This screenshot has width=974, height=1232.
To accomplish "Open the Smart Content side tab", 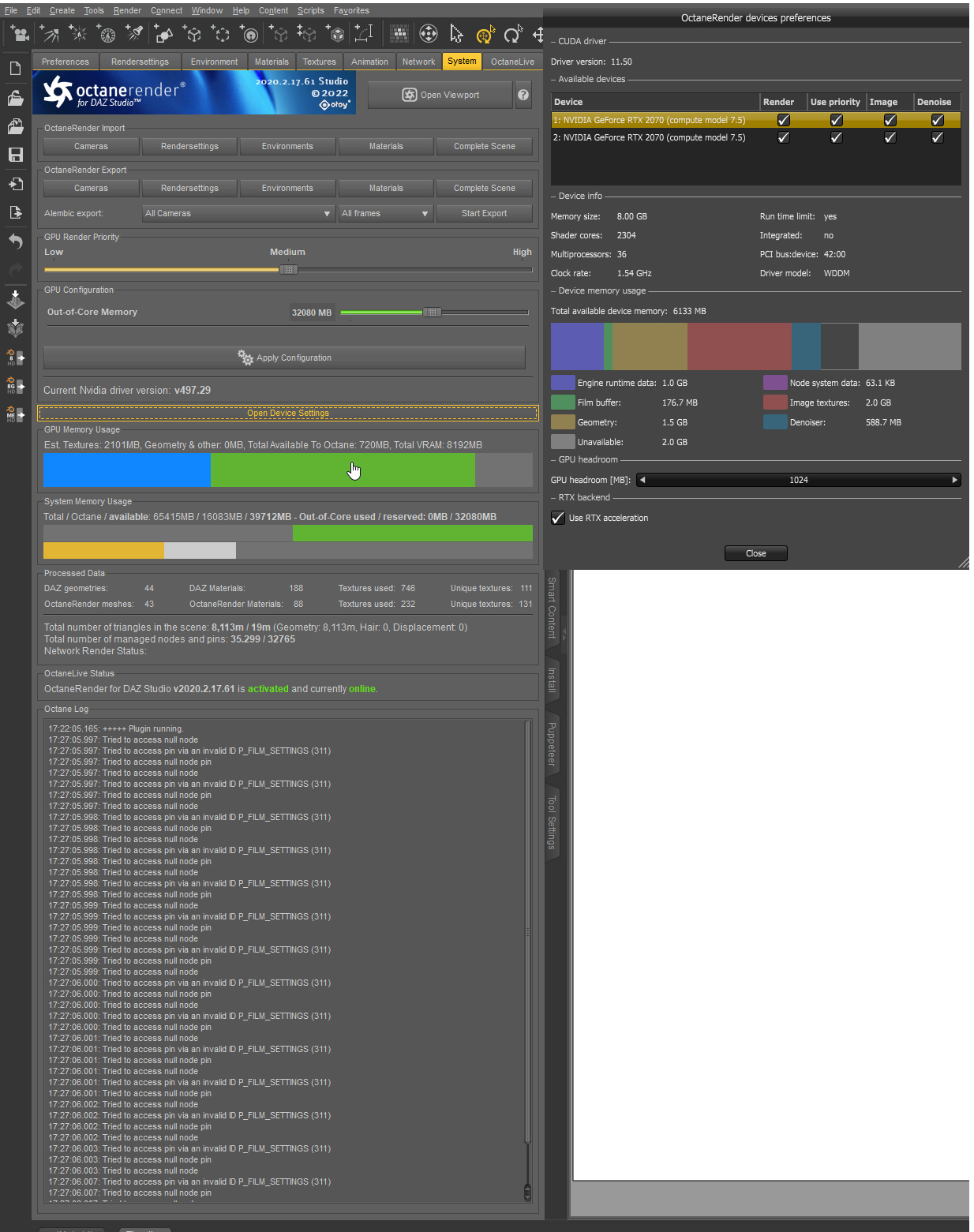I will [552, 609].
